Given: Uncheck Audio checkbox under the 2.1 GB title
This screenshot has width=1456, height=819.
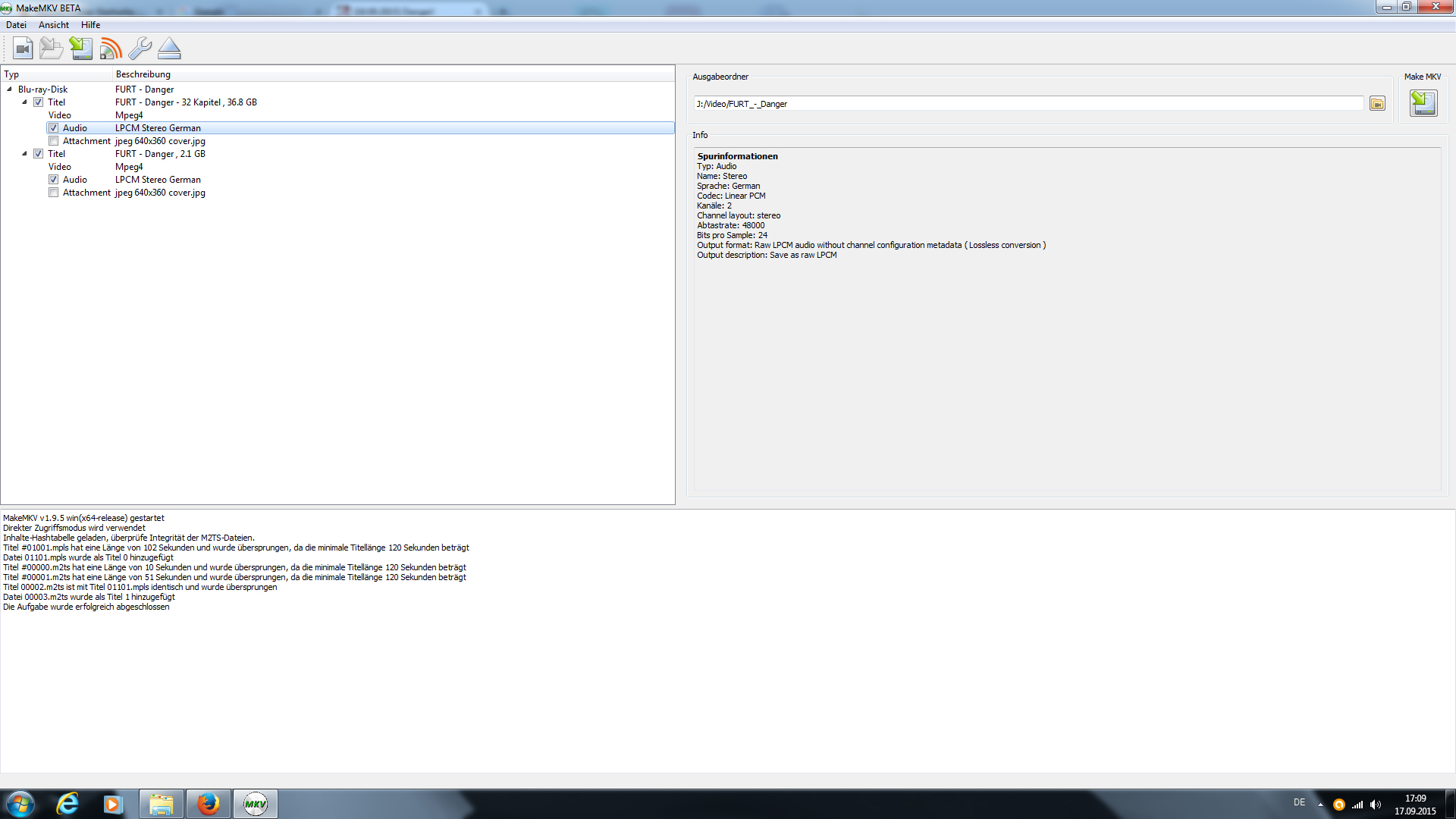Looking at the screenshot, I should [54, 180].
